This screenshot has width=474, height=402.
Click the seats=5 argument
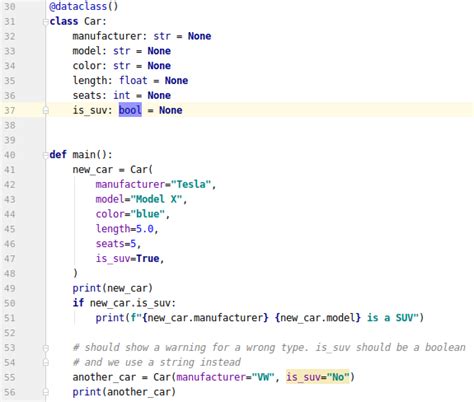pyautogui.click(x=116, y=244)
